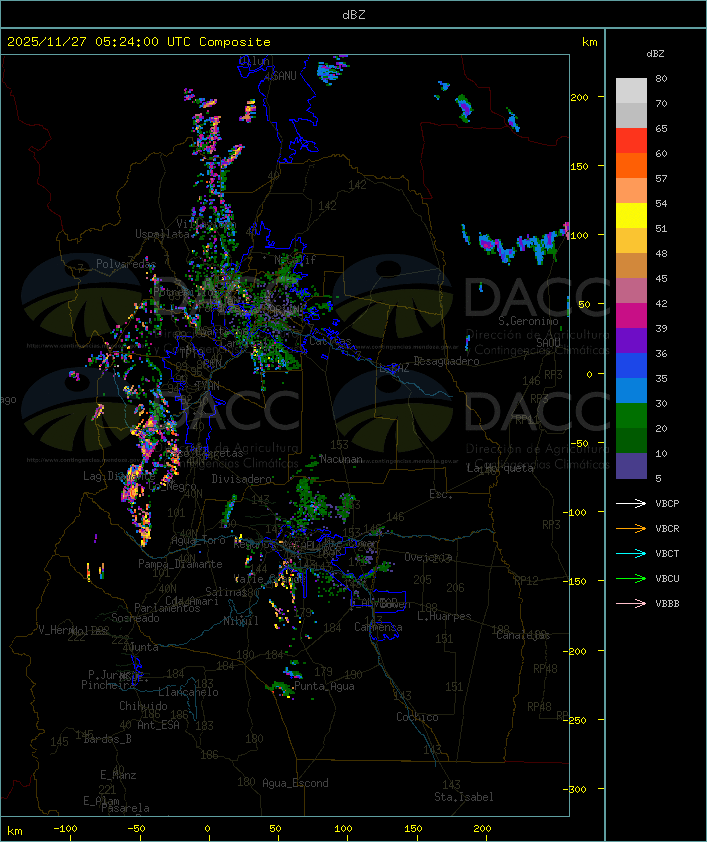The height and width of the screenshot is (842, 707).
Task: Click the Pasarela map label
Action: point(125,808)
